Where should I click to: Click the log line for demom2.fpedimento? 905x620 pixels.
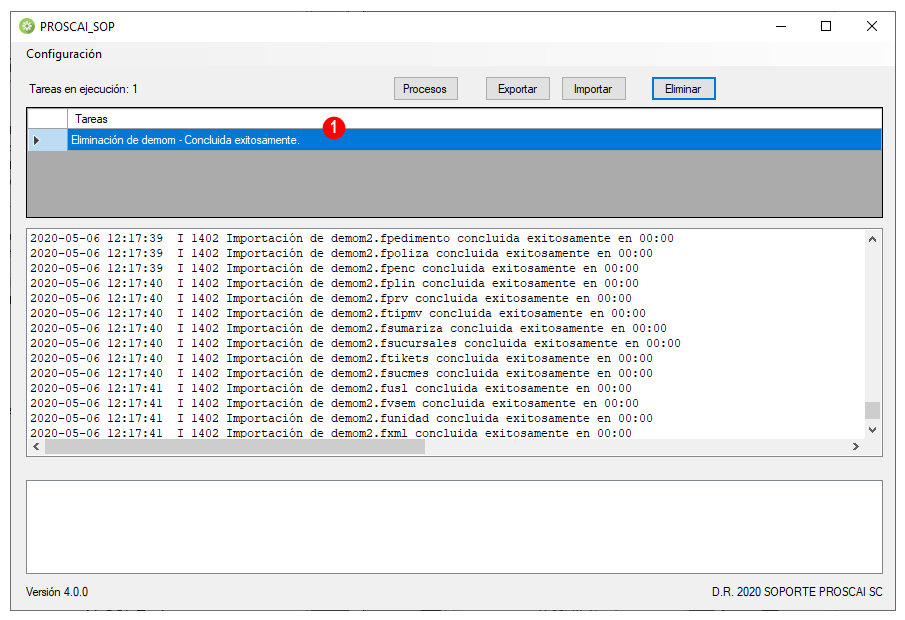click(x=351, y=238)
